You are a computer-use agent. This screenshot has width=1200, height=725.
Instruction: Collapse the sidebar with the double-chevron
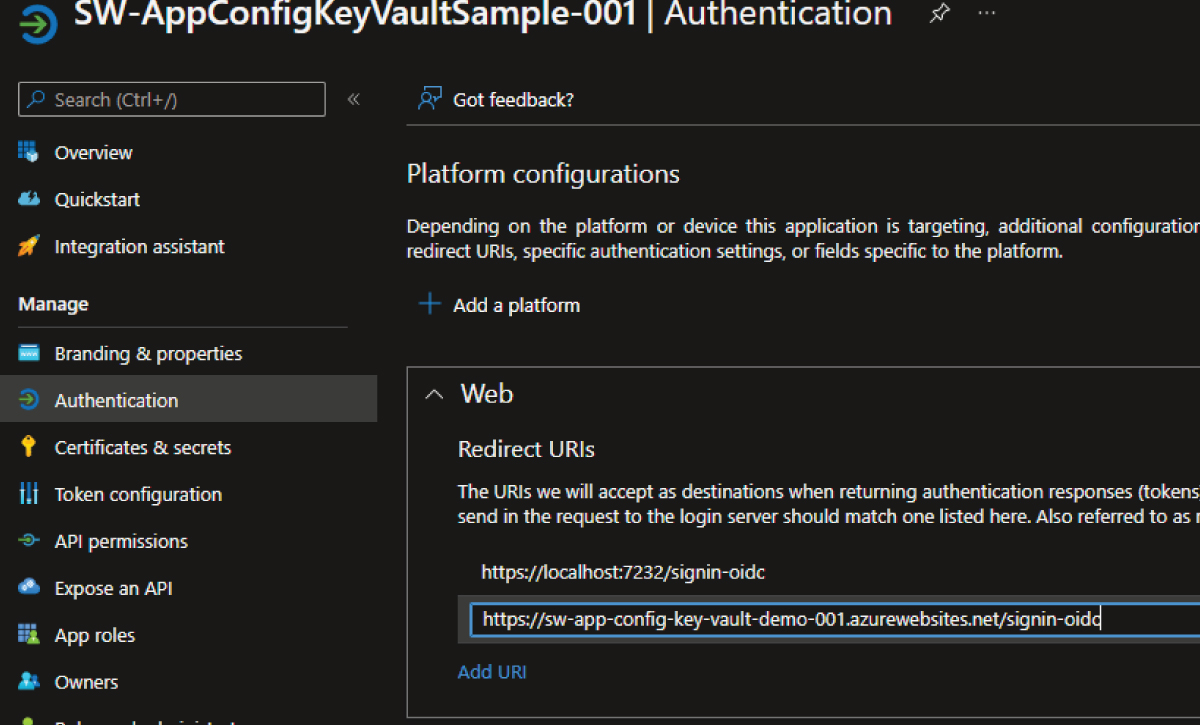pos(353,99)
